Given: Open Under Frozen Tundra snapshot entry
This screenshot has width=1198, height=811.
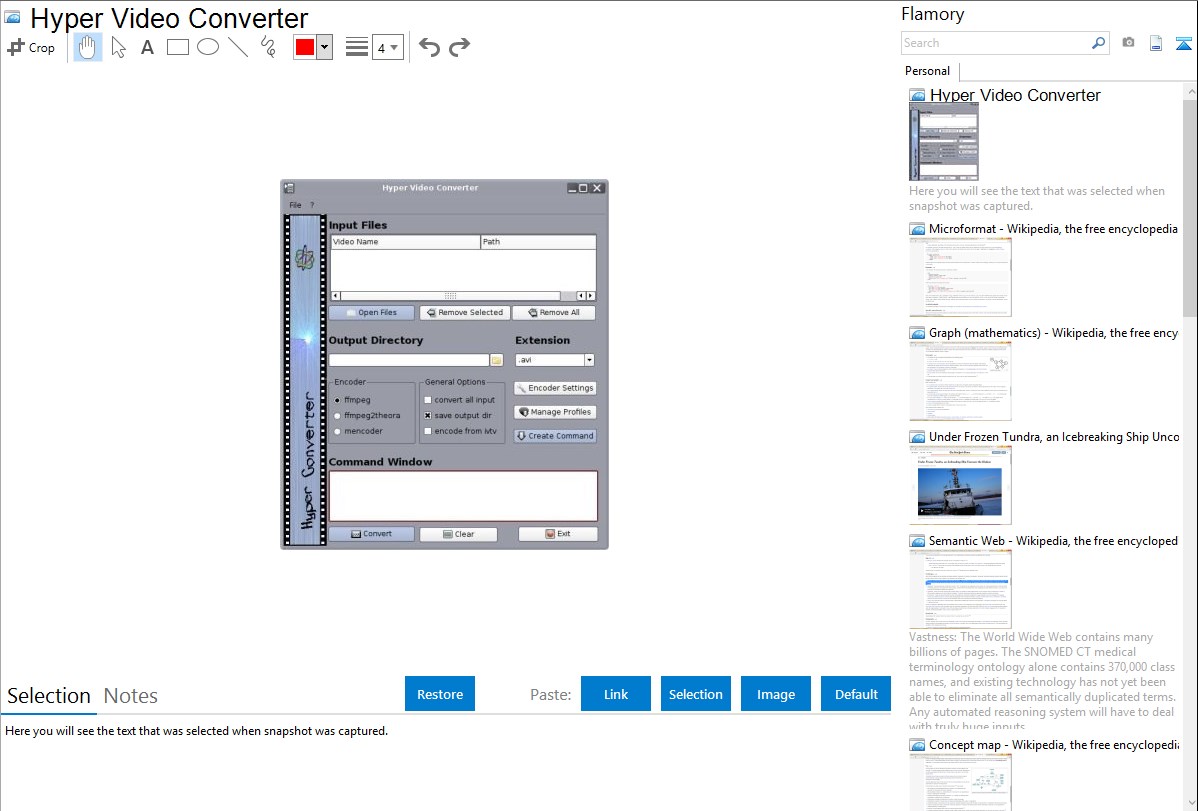Looking at the screenshot, I should pyautogui.click(x=1054, y=436).
